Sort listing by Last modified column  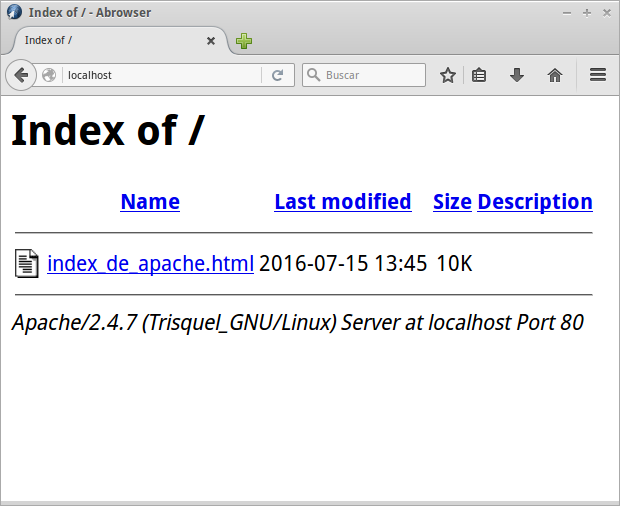pyautogui.click(x=342, y=202)
